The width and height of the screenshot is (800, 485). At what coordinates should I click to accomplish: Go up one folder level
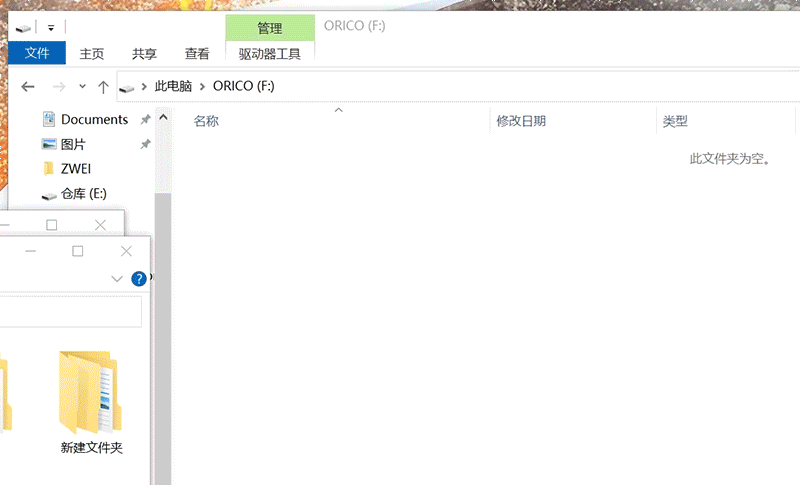coord(103,87)
